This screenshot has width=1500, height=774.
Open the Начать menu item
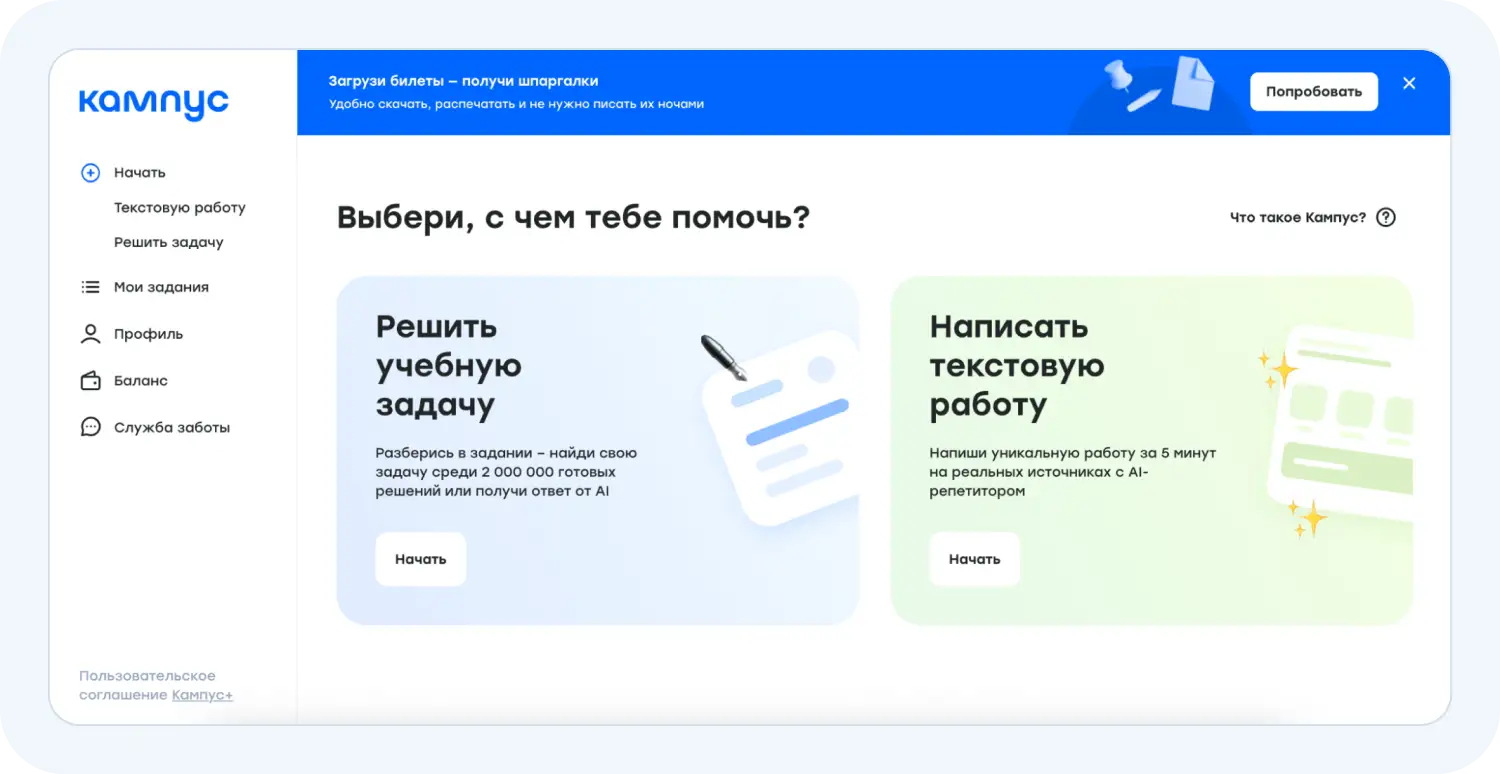coord(140,173)
